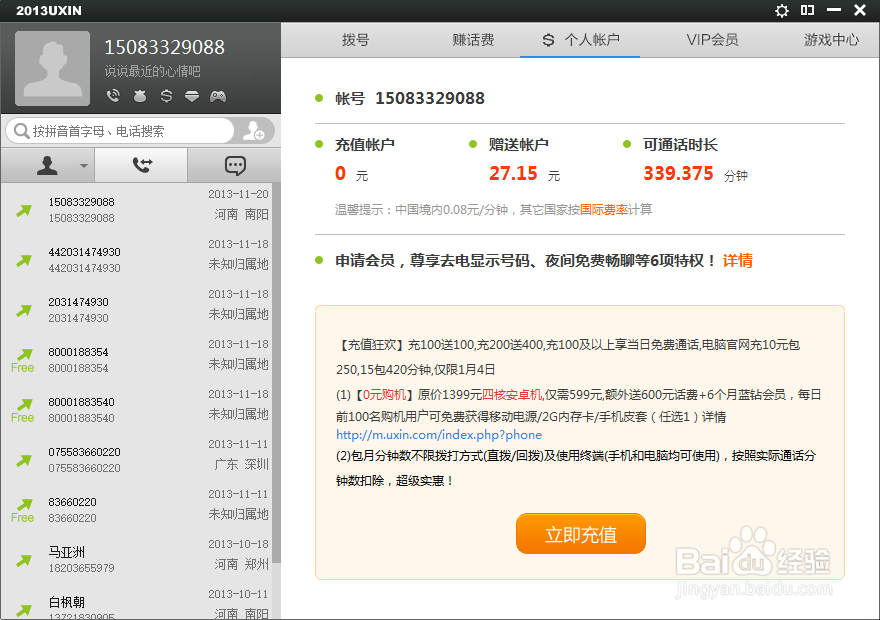Open the call history tab icon
The height and width of the screenshot is (620, 880).
coord(141,165)
